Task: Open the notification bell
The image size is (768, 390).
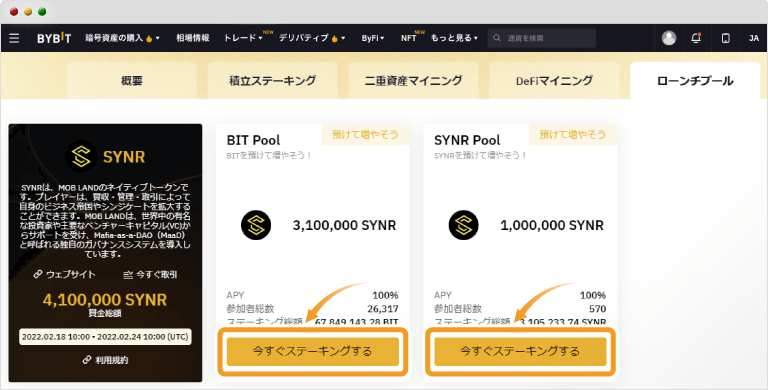Action: coord(696,38)
